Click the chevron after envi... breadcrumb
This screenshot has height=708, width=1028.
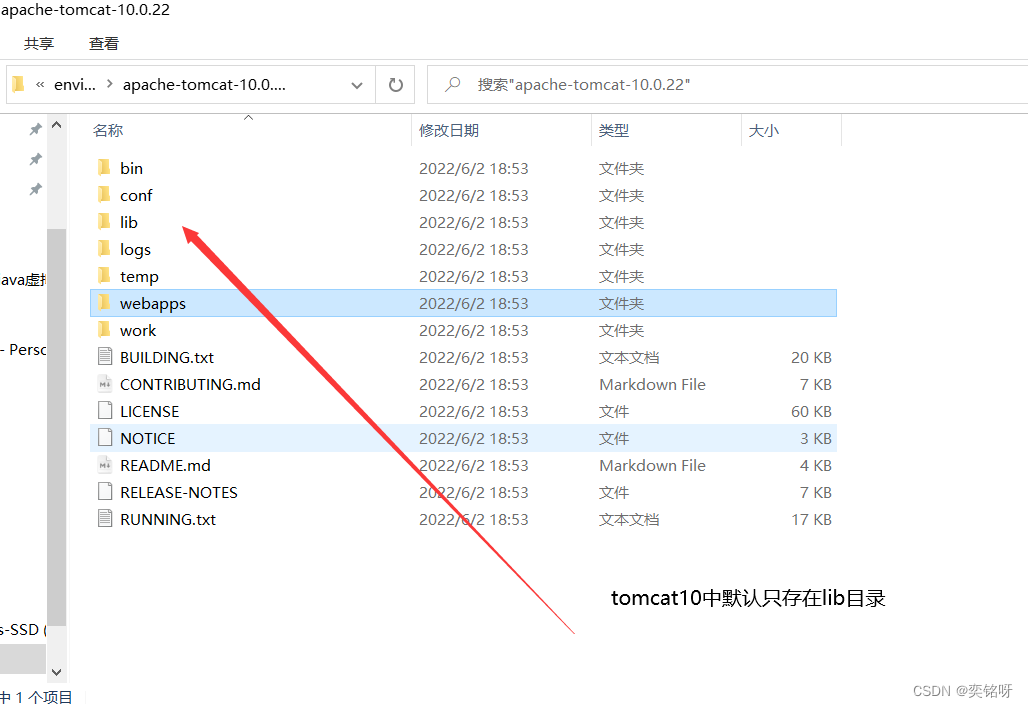(x=109, y=85)
